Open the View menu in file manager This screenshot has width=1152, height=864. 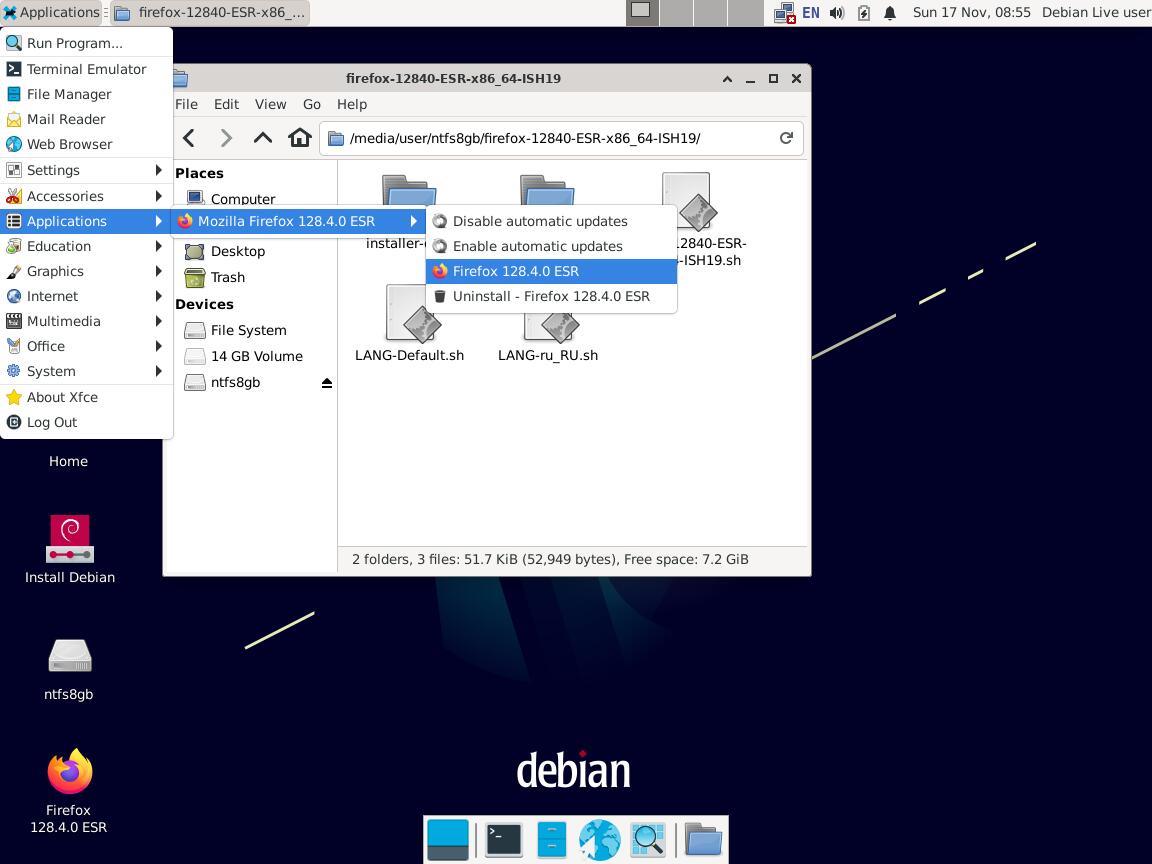coord(270,104)
